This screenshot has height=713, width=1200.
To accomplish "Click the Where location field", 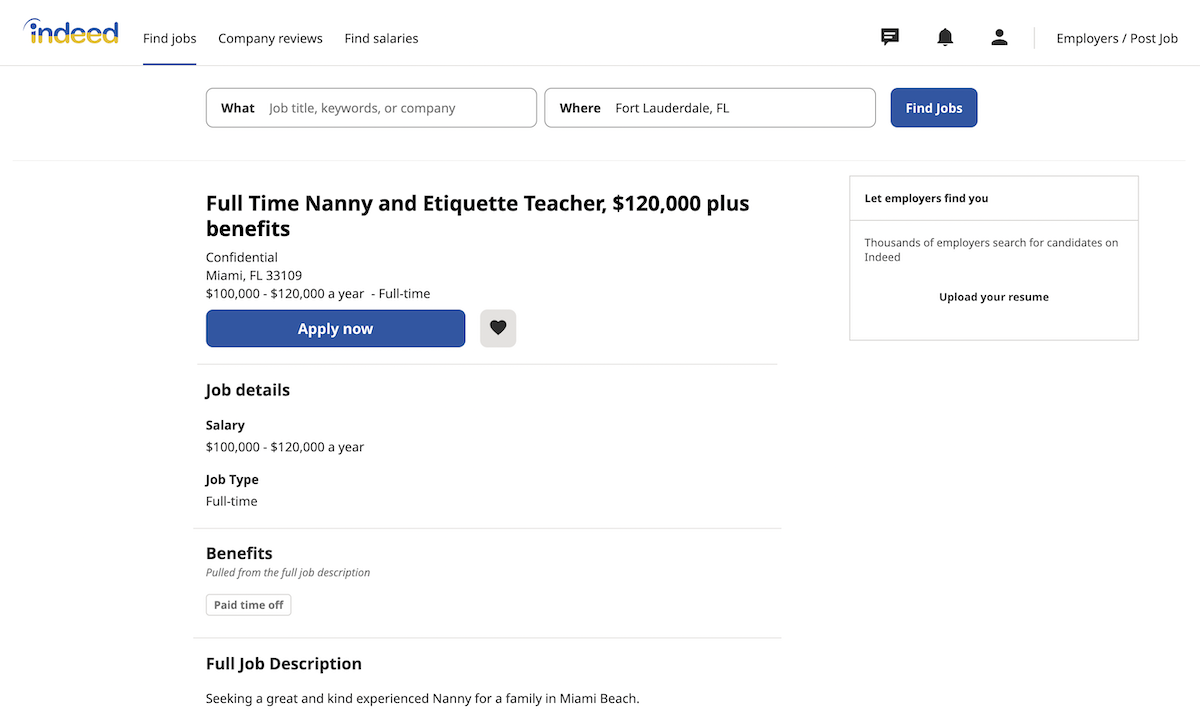I will click(740, 108).
